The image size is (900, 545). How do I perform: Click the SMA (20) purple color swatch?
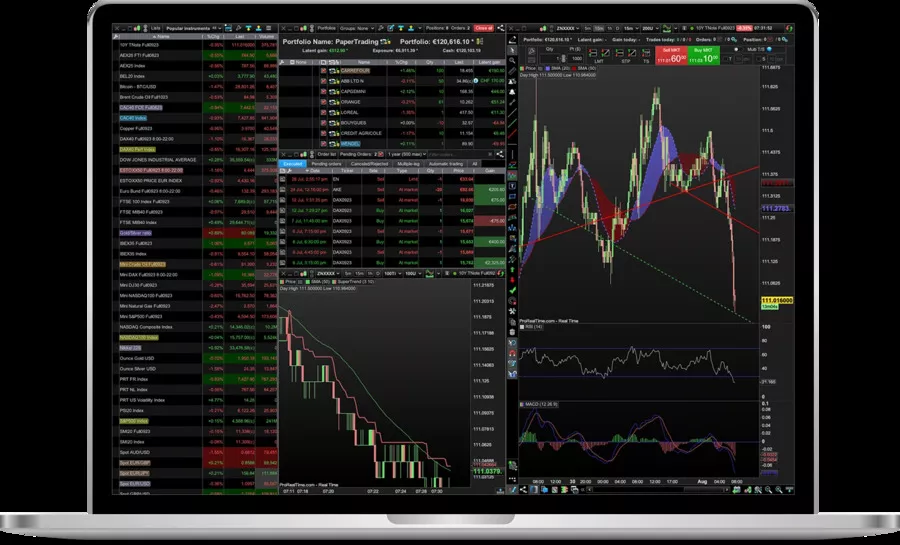(548, 68)
